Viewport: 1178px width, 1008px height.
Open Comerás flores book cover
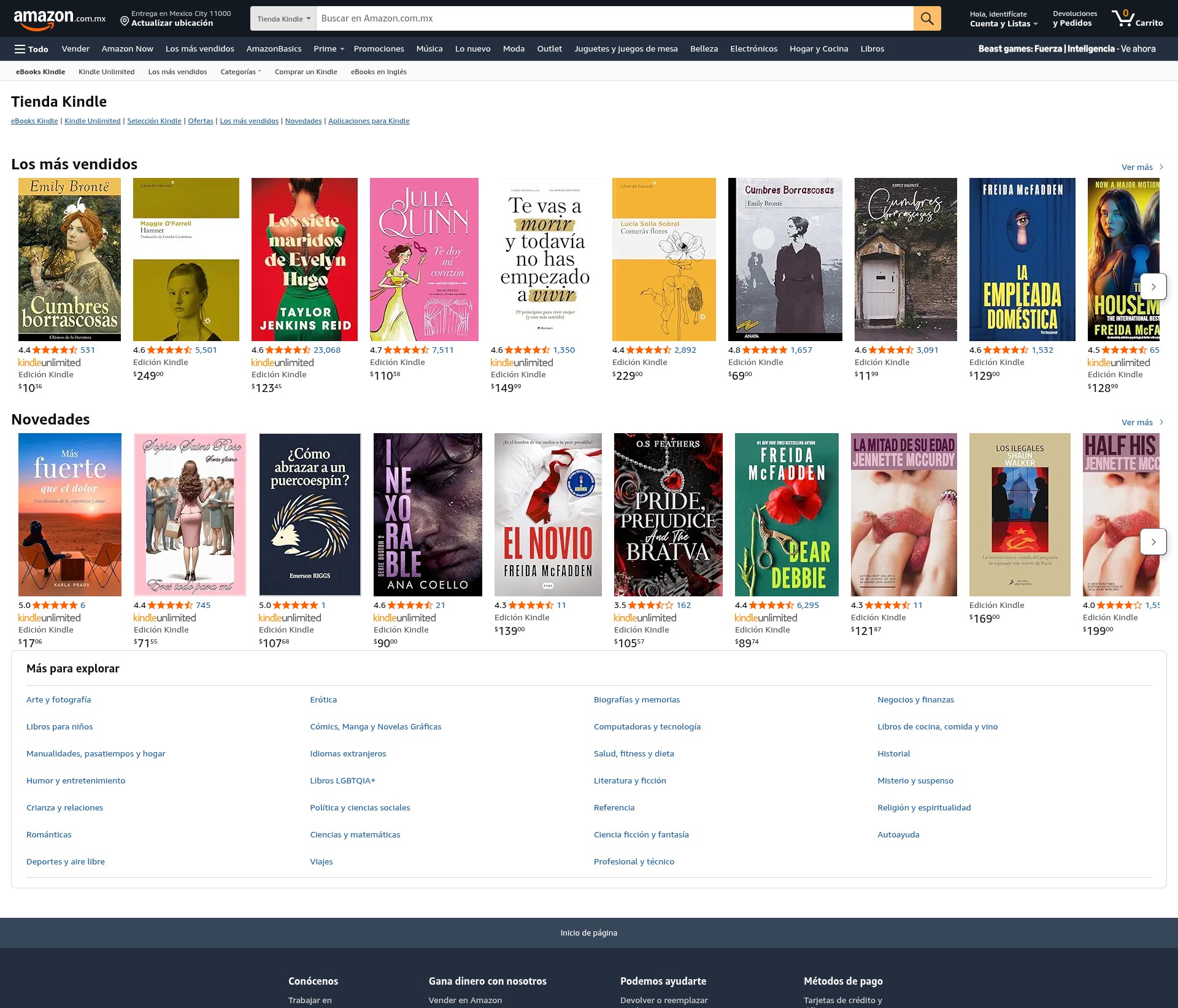[664, 260]
